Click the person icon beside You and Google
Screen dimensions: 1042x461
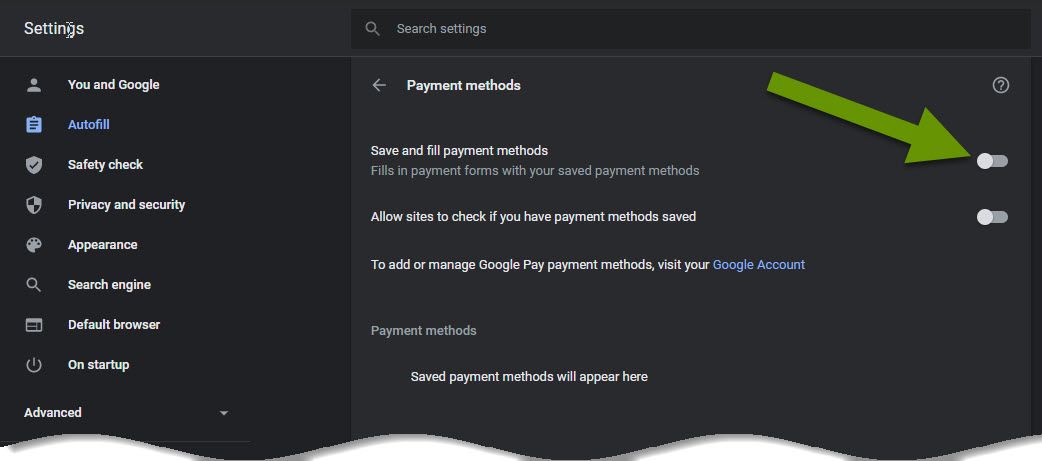click(x=33, y=85)
